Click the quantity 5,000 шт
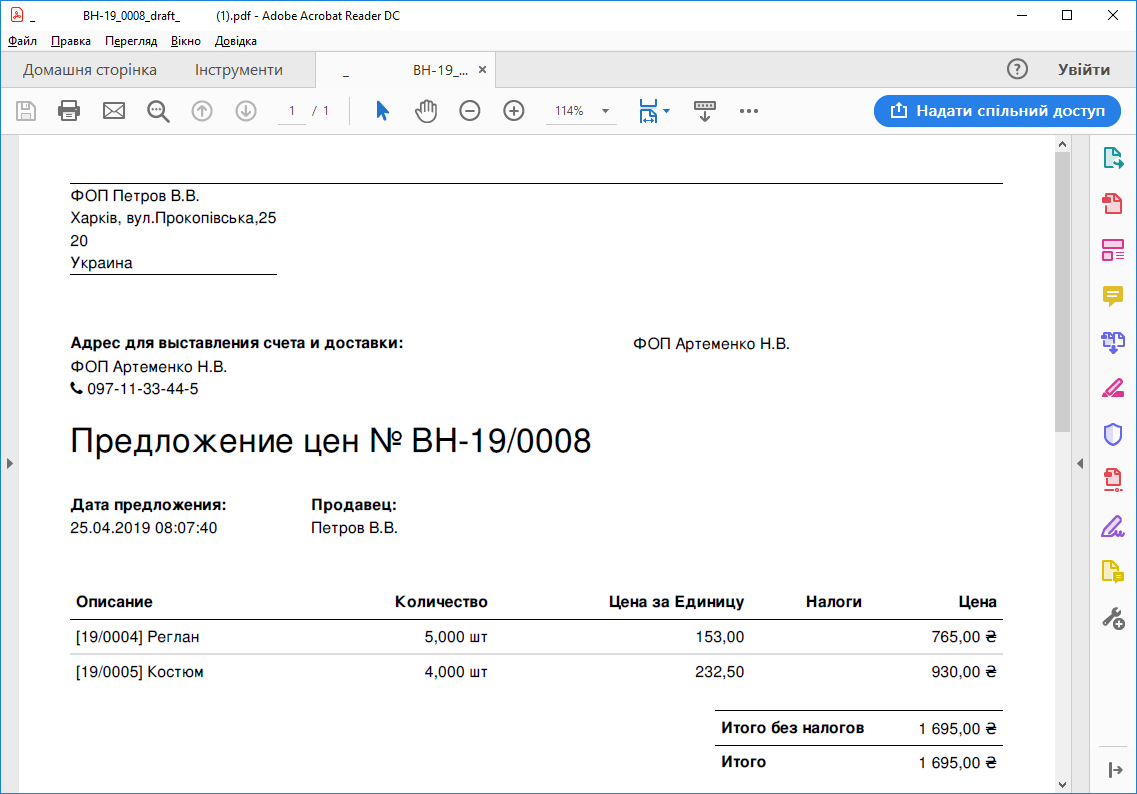1137x794 pixels. 456,637
